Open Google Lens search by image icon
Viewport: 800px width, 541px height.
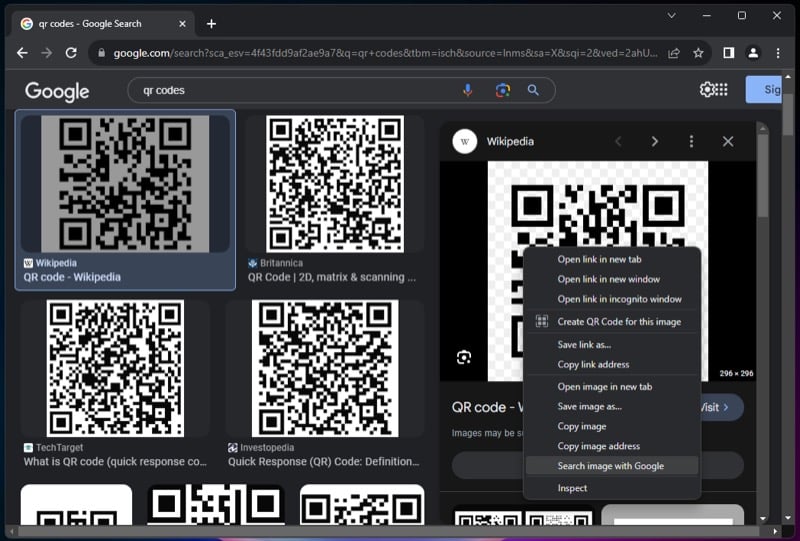(x=502, y=90)
